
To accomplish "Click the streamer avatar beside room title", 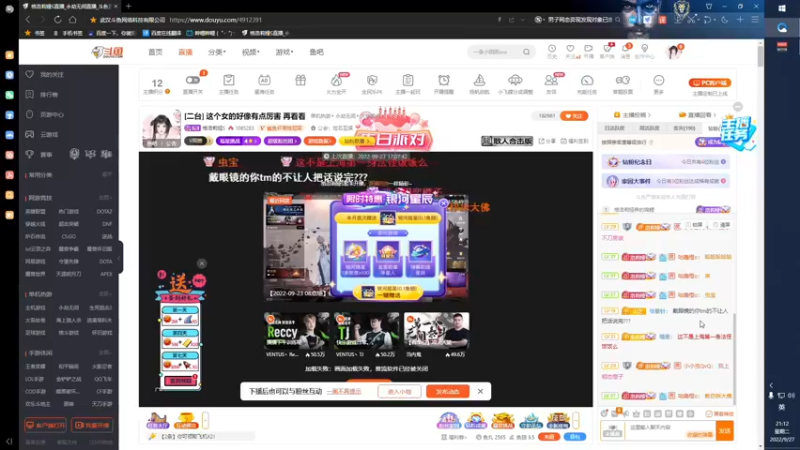I will tap(162, 128).
